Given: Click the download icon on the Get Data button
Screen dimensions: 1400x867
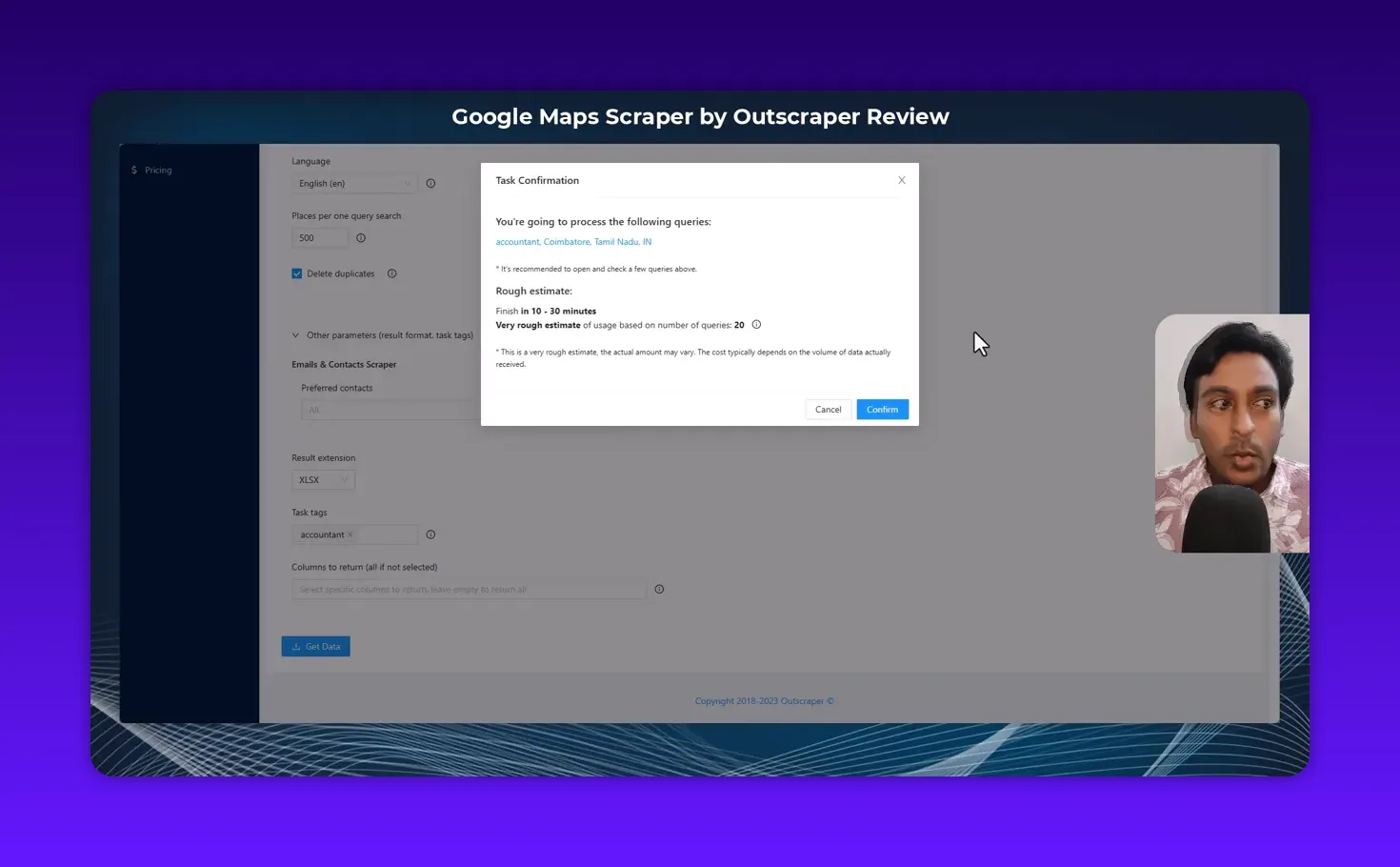Looking at the screenshot, I should coord(297,646).
